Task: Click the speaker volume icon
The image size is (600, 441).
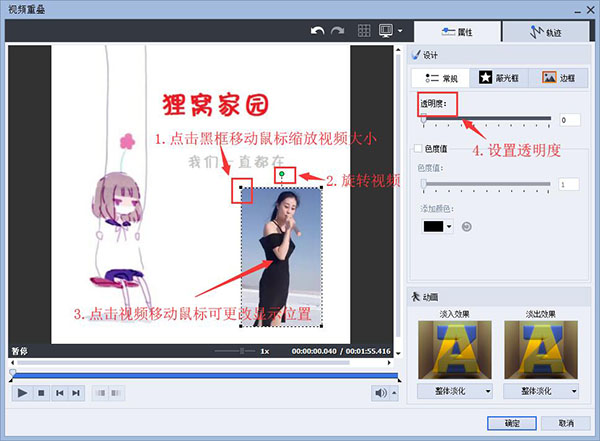Action: [x=381, y=393]
